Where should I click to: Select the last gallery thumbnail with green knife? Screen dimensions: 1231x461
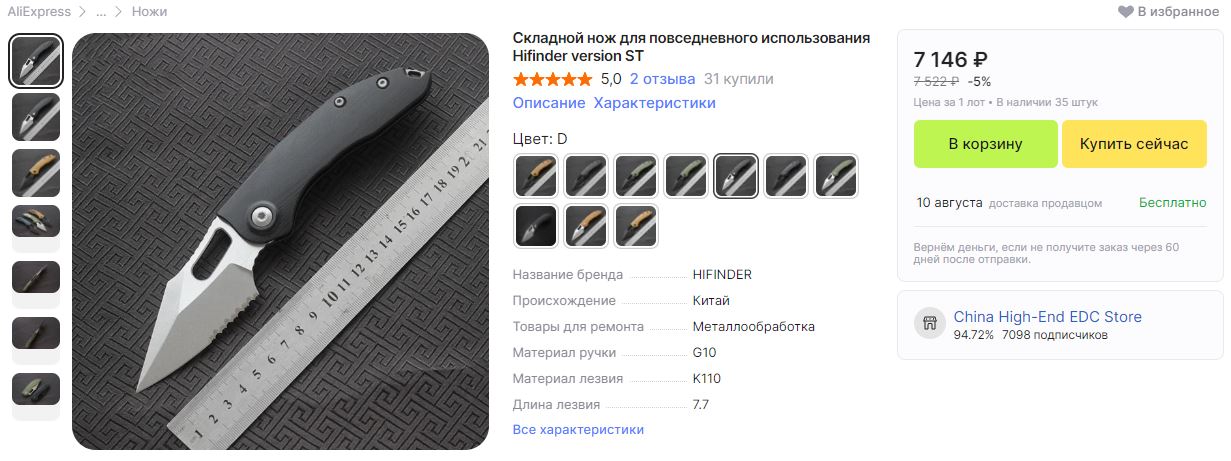click(x=36, y=396)
